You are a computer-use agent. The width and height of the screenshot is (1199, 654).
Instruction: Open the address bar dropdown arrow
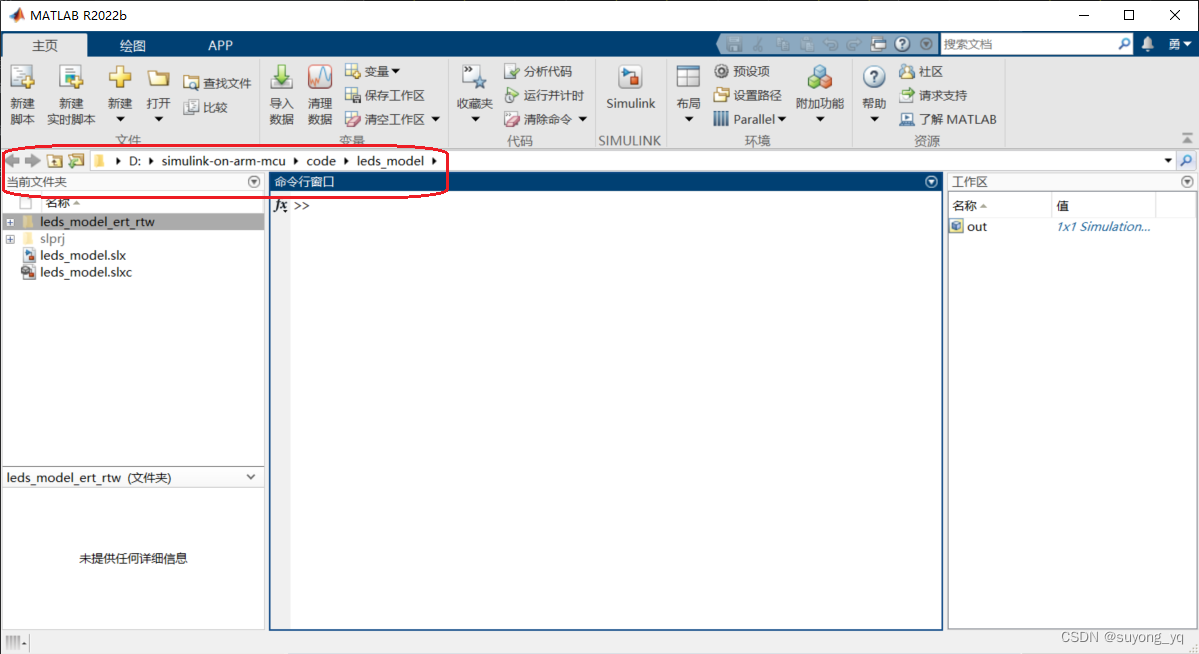point(1168,161)
